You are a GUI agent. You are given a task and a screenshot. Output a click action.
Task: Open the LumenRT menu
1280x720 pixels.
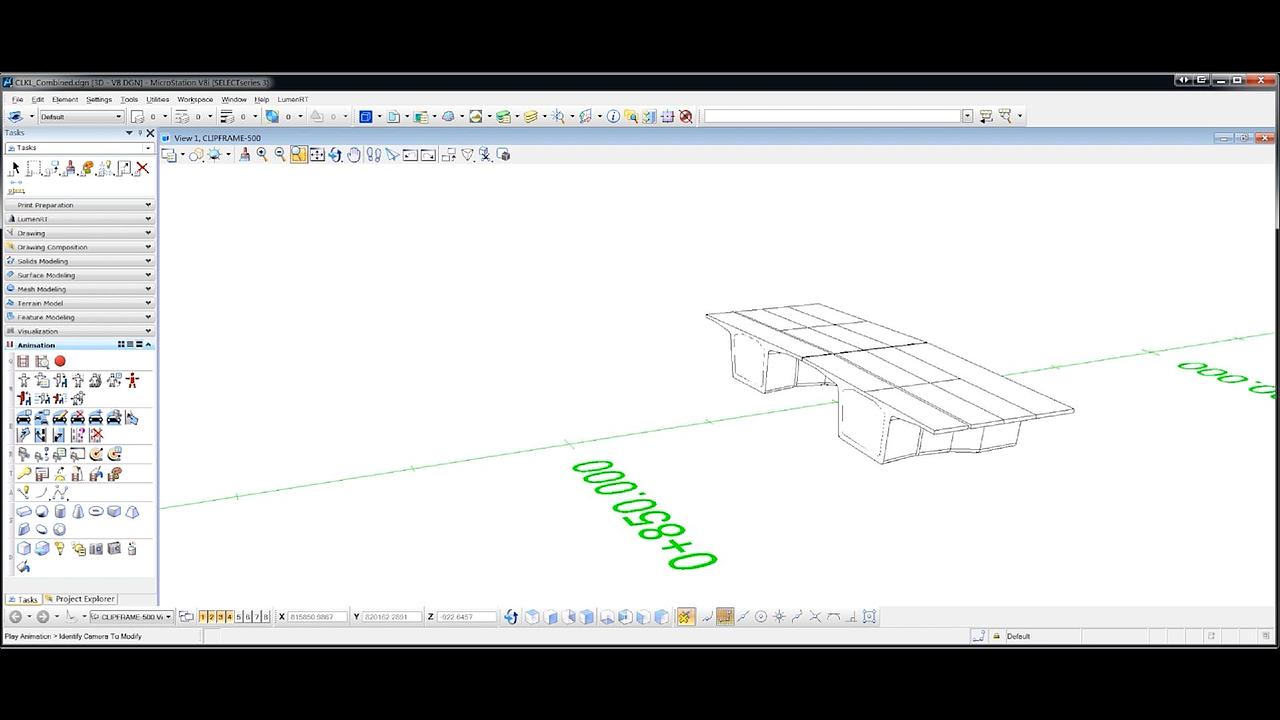[293, 100]
